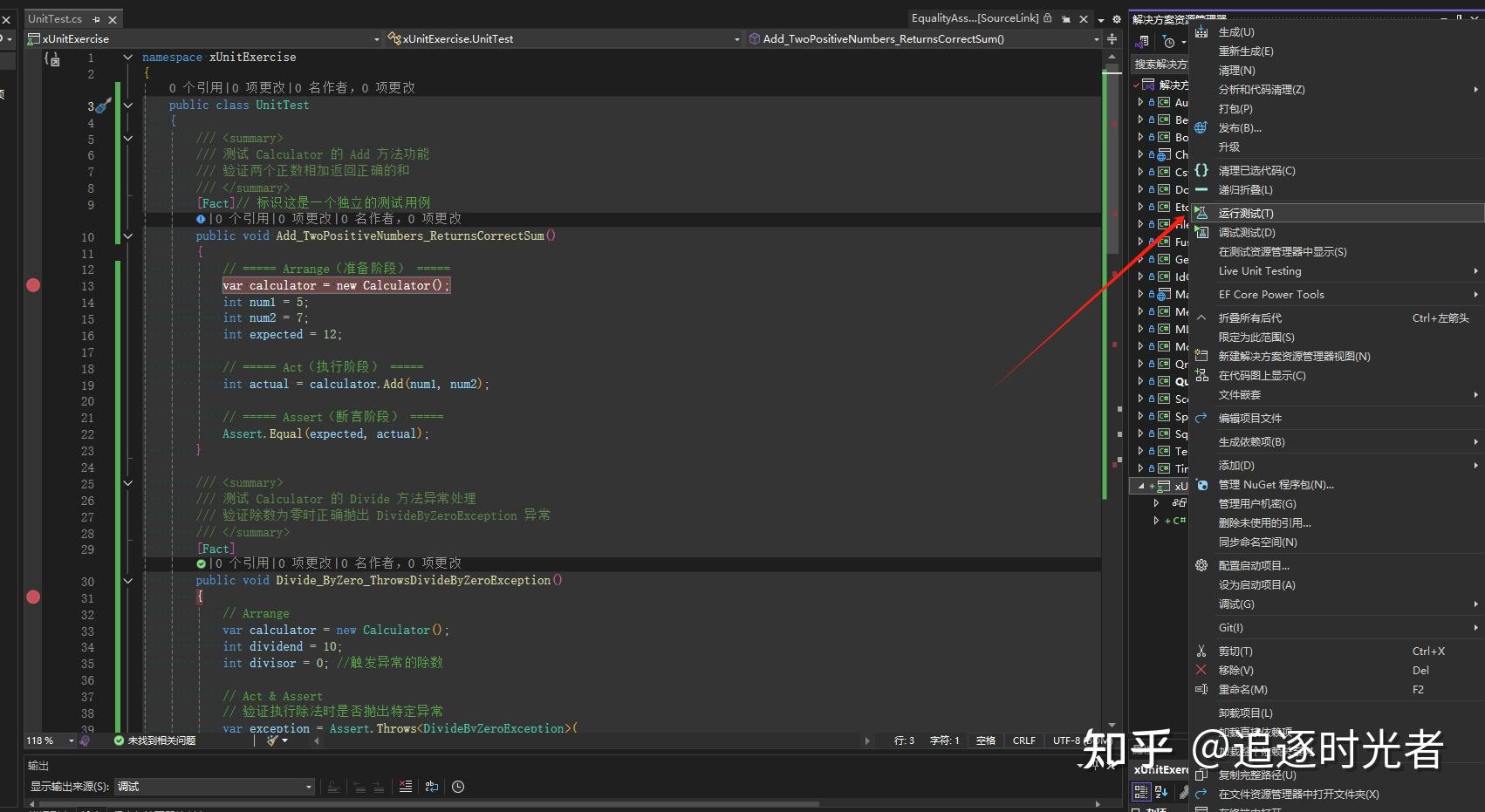Image resolution: width=1485 pixels, height=812 pixels.
Task: Click the output timestamp clock icon
Action: (458, 787)
